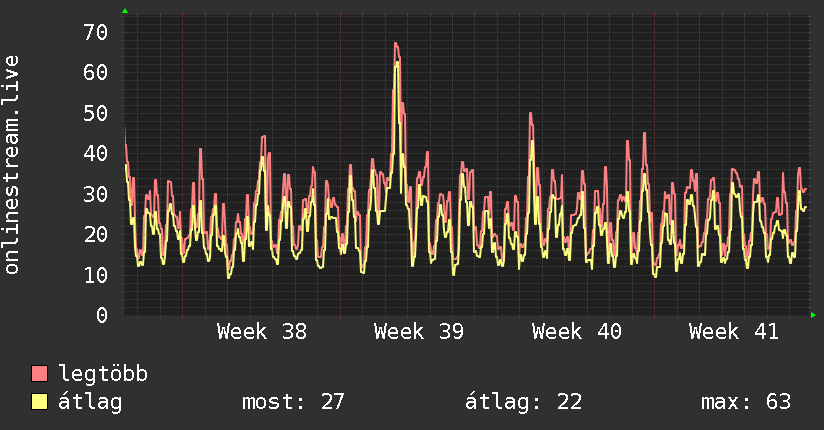Click the 'Week 40' axis label

click(576, 332)
